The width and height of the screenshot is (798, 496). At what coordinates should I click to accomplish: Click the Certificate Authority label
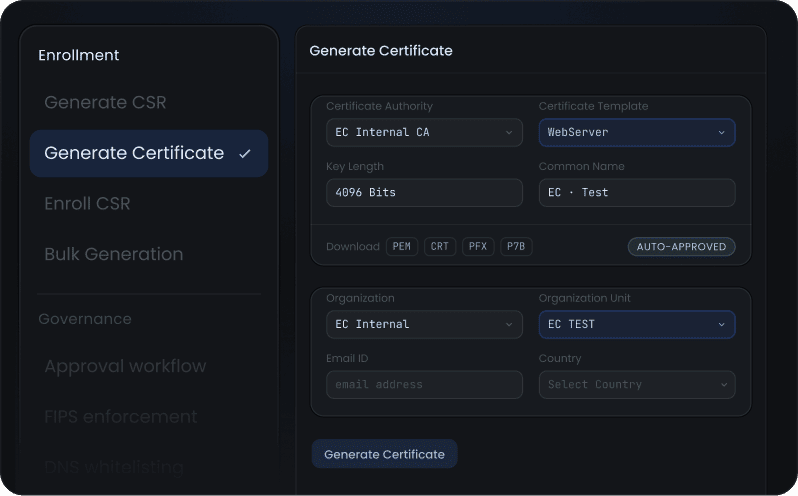click(x=379, y=106)
